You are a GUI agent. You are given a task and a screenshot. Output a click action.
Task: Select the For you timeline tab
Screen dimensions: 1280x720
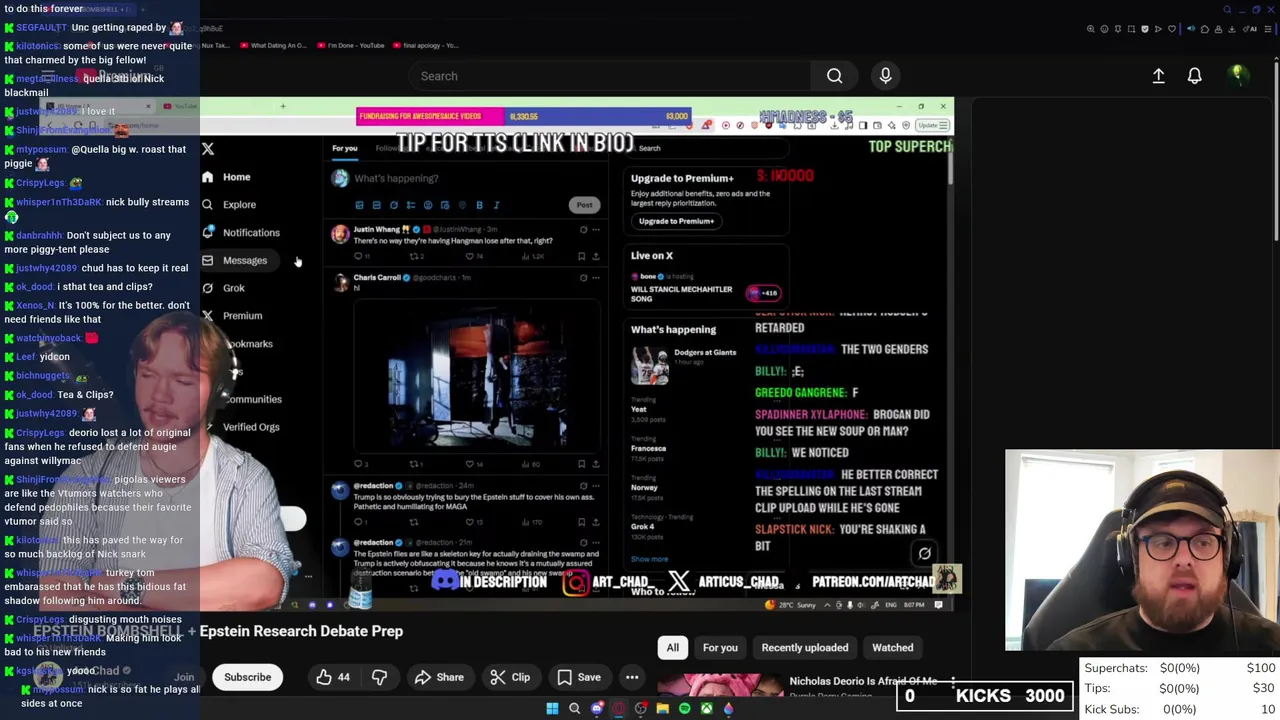point(344,148)
